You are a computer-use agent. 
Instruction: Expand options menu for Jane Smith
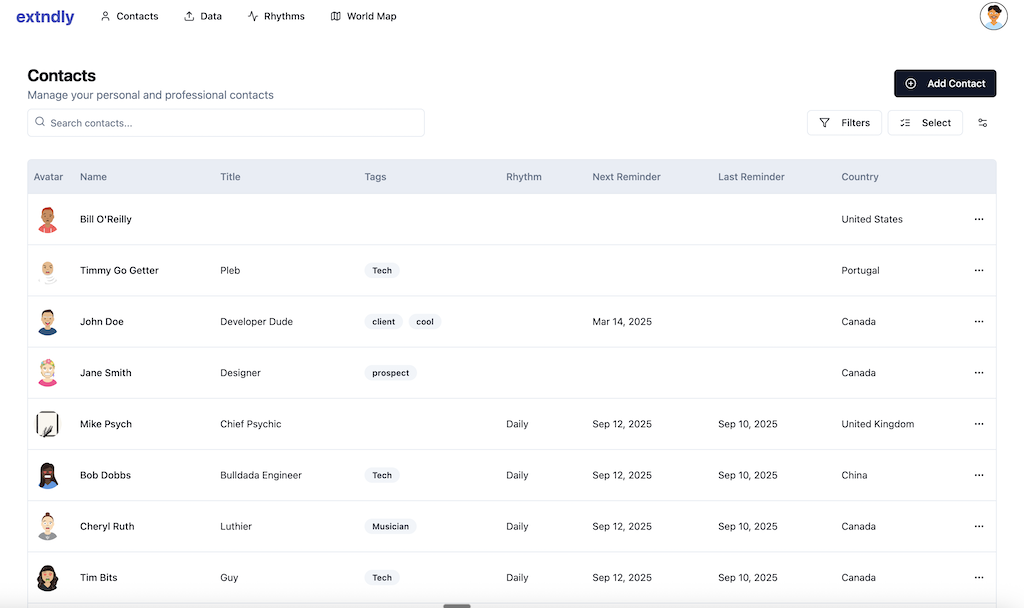(x=978, y=373)
